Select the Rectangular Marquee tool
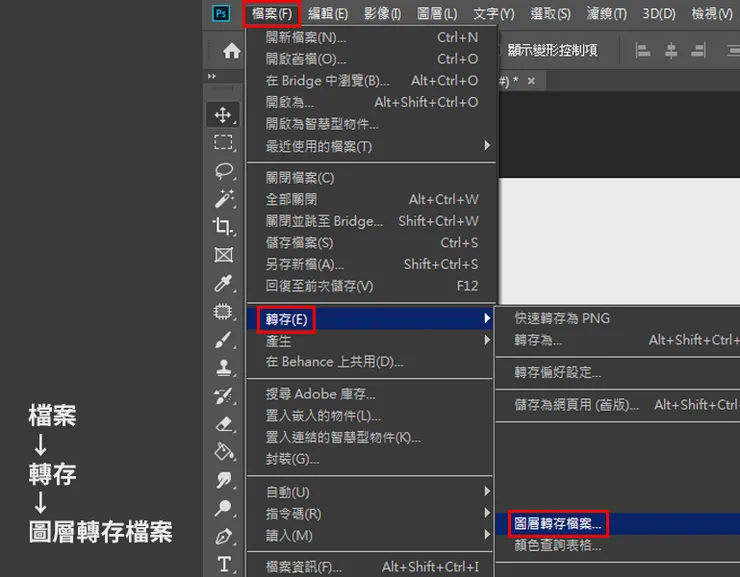Screen dimensions: 740x577 (x=223, y=142)
